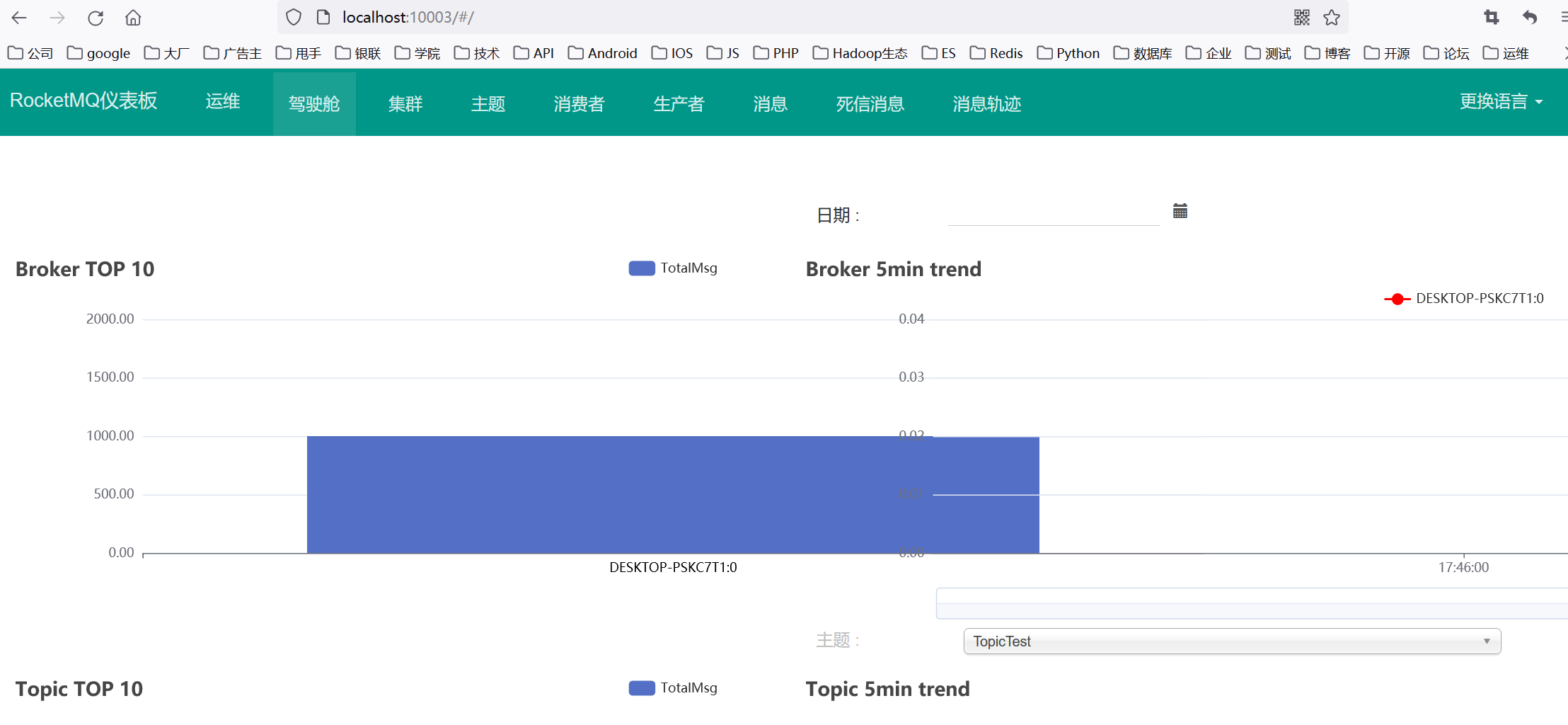
Task: Toggle DESKTOP-PSKC7T1:0 legend in trend chart
Action: coord(1464,299)
